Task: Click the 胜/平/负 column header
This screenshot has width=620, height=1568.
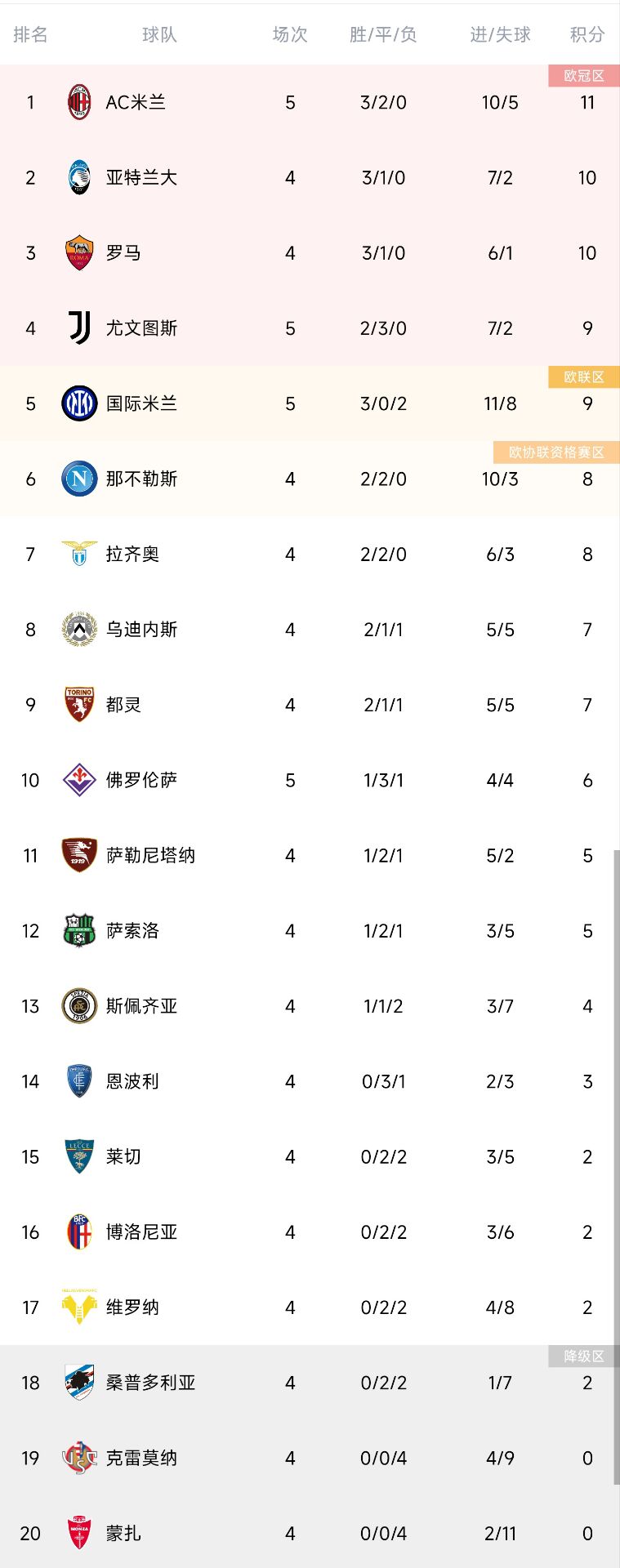Action: click(383, 35)
